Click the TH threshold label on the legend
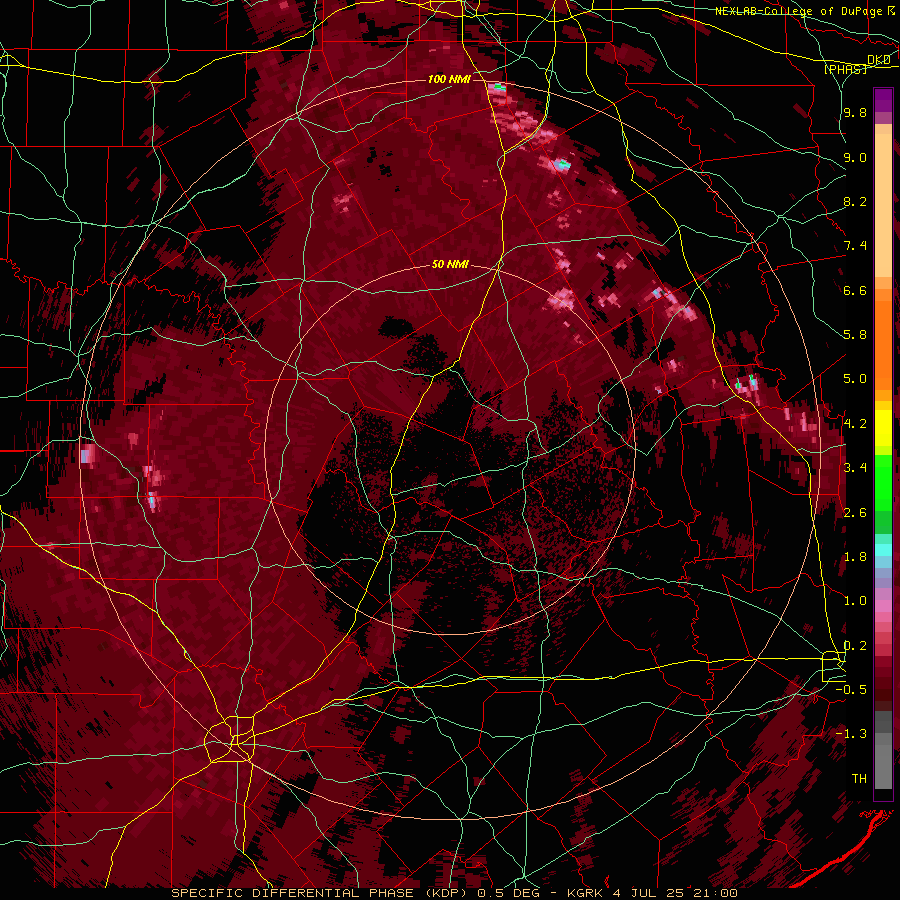Image resolution: width=900 pixels, height=900 pixels. [x=859, y=779]
